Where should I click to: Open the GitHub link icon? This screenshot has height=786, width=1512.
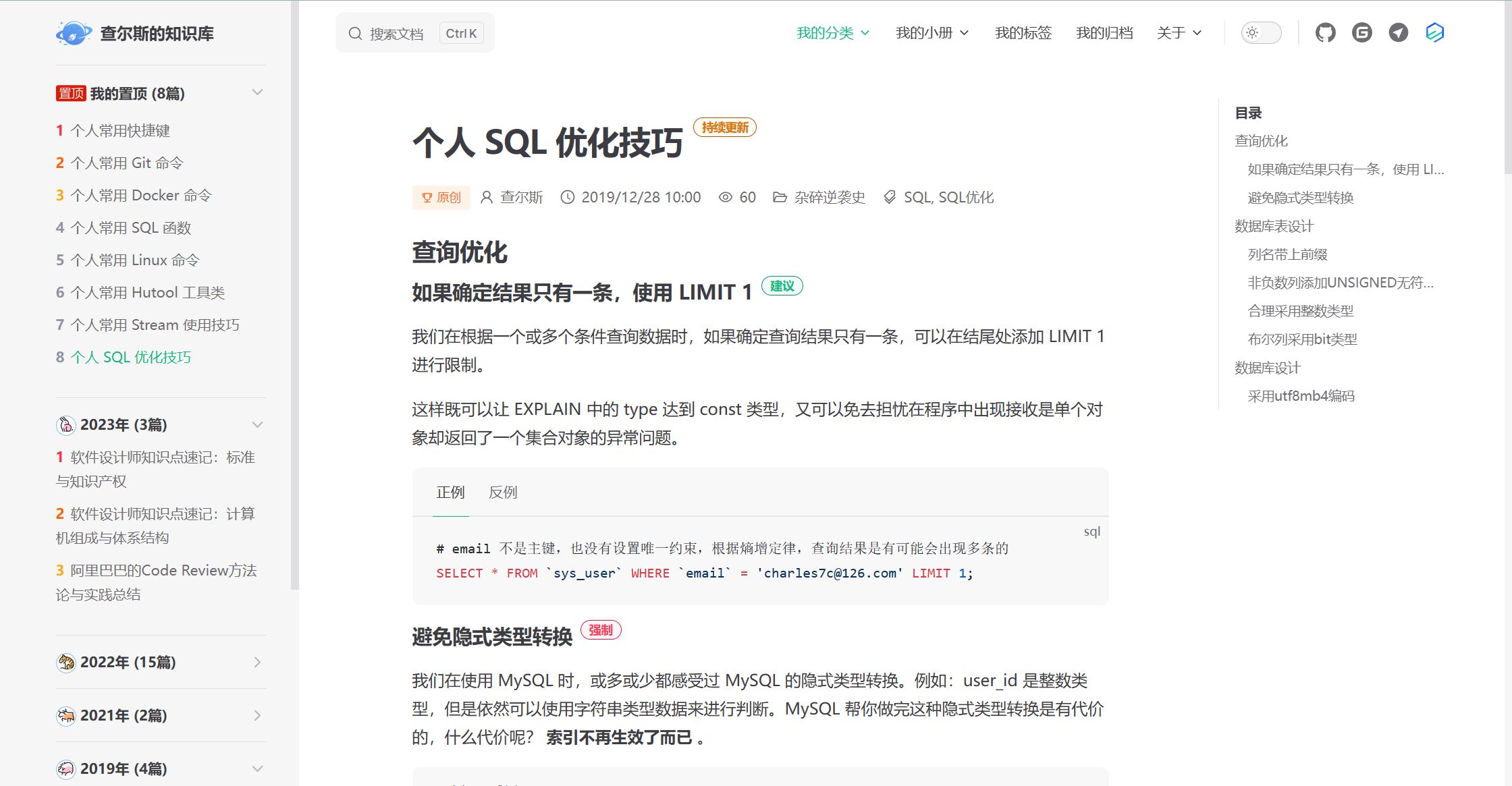pos(1325,32)
